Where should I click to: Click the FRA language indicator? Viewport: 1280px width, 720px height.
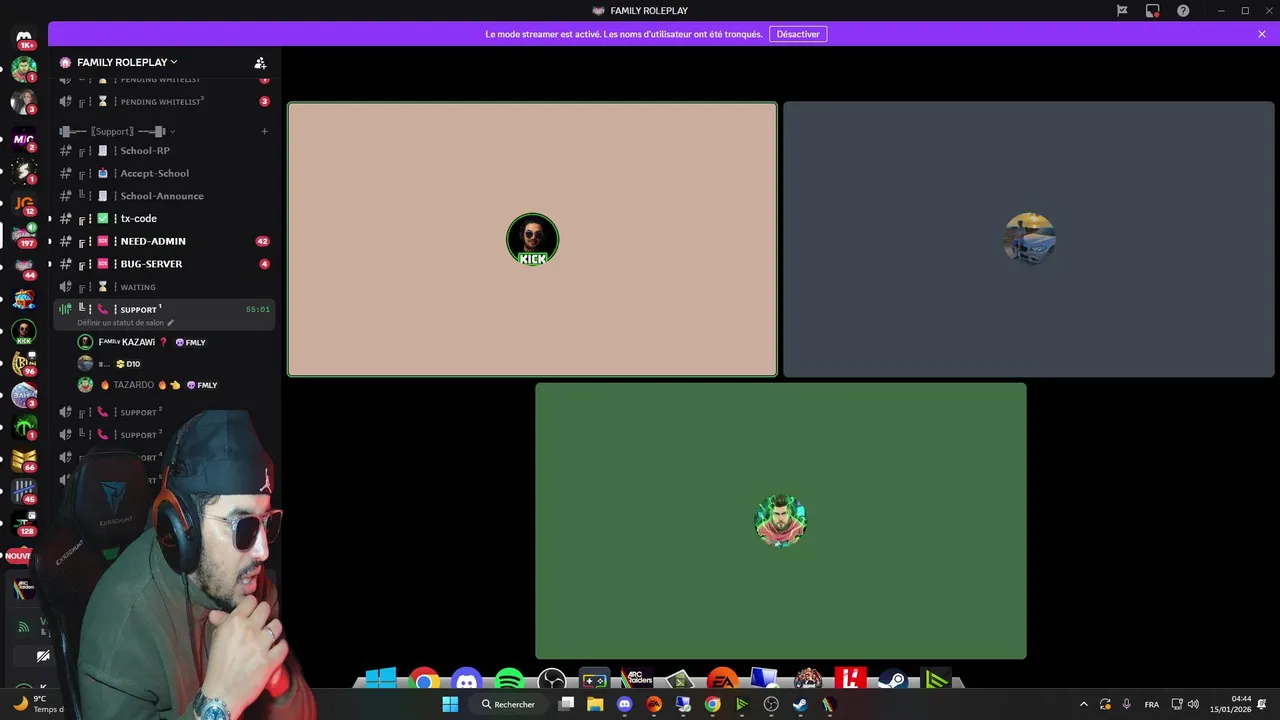pos(1152,704)
